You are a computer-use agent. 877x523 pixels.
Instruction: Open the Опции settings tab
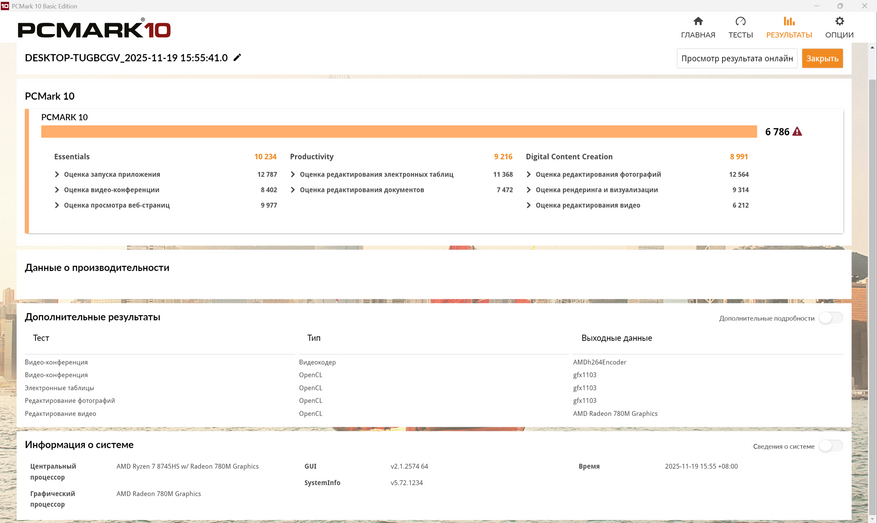pos(839,27)
